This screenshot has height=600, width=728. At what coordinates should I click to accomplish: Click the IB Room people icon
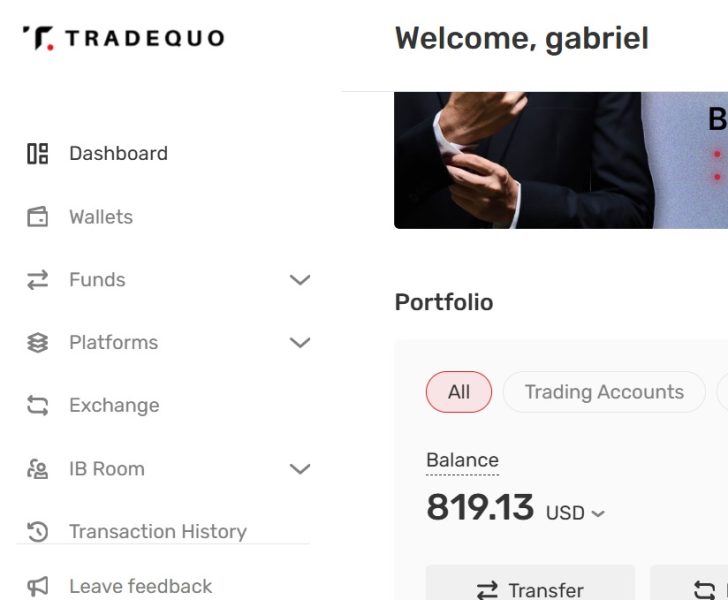(x=38, y=469)
